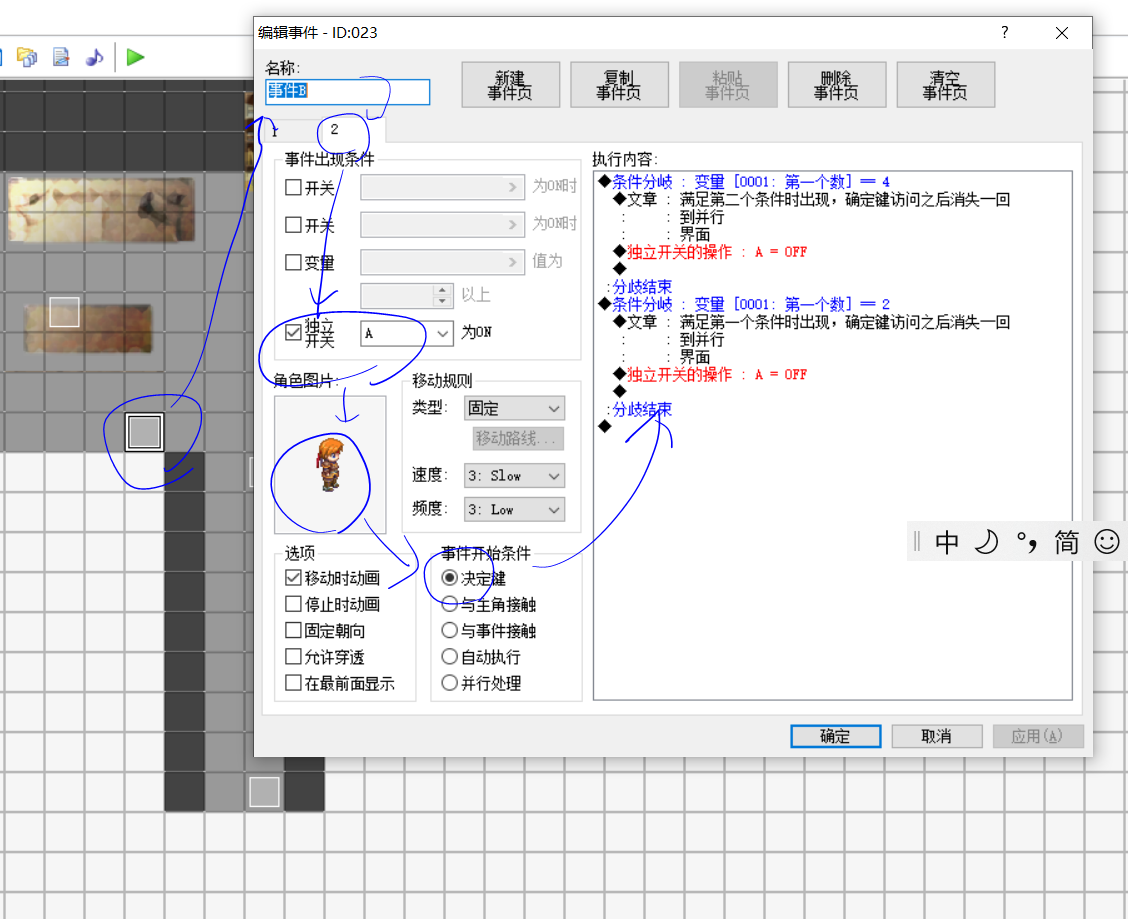Click the event name 名称 field

tap(347, 91)
